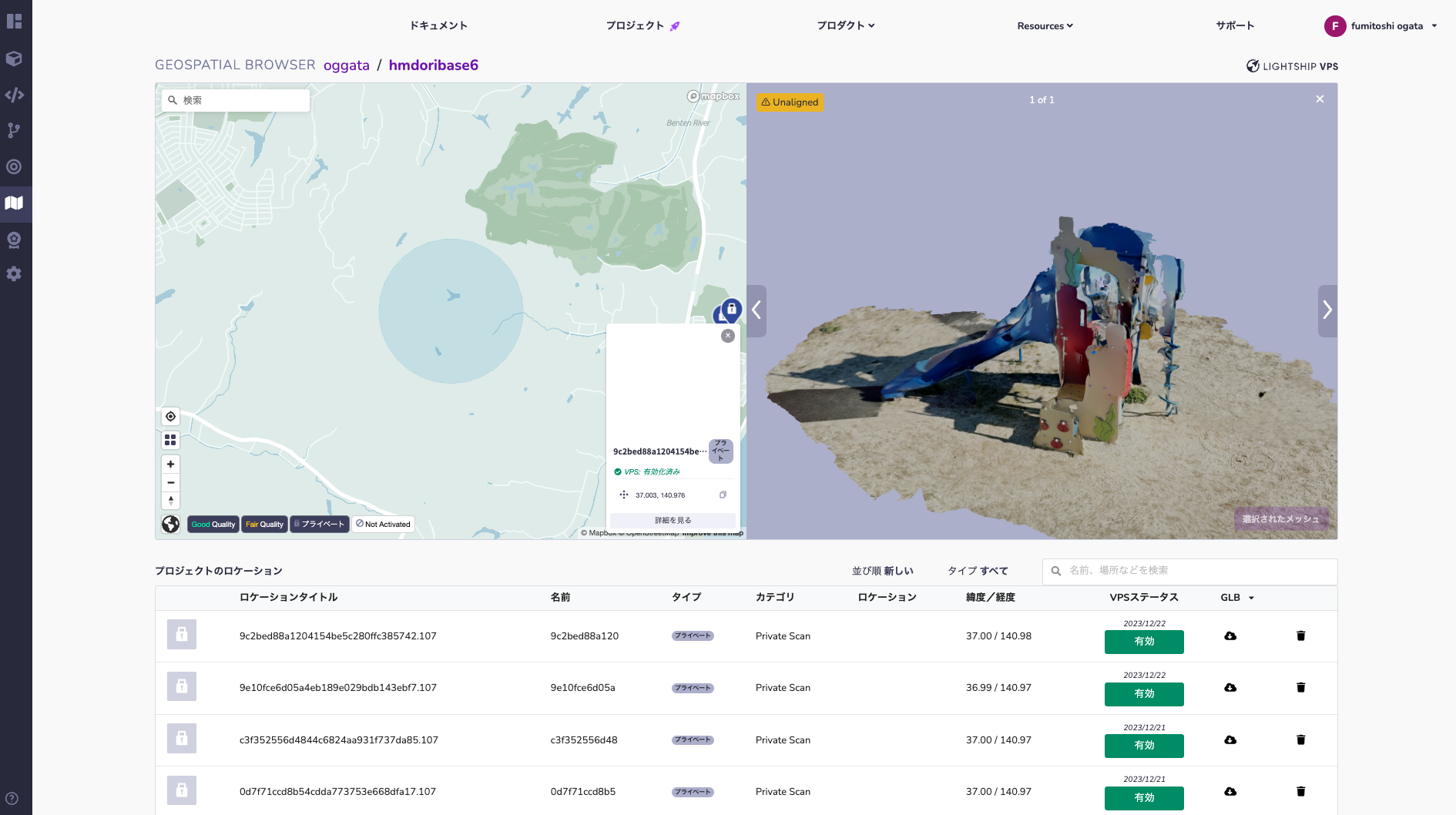Toggle the Good Quality map filter
This screenshot has height=815, width=1456.
tap(213, 525)
